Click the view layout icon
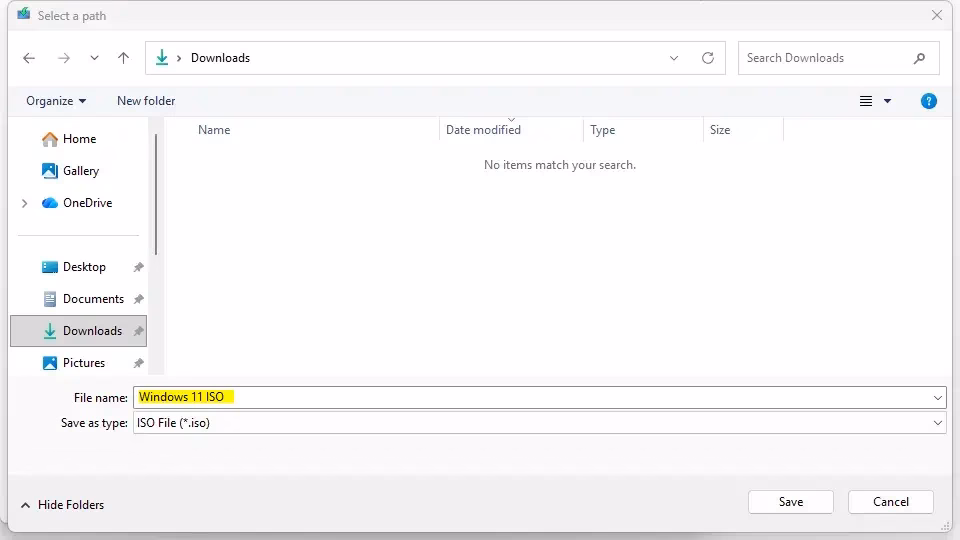 (866, 101)
